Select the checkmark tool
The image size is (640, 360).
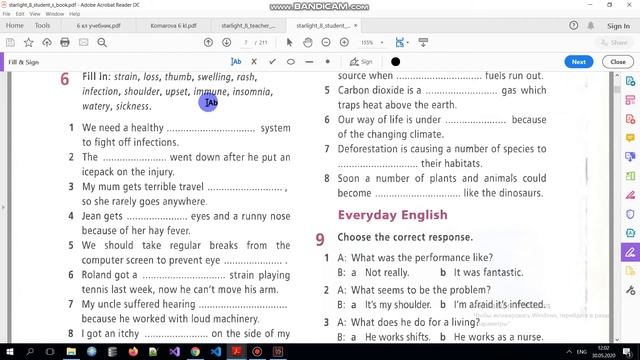click(x=272, y=62)
